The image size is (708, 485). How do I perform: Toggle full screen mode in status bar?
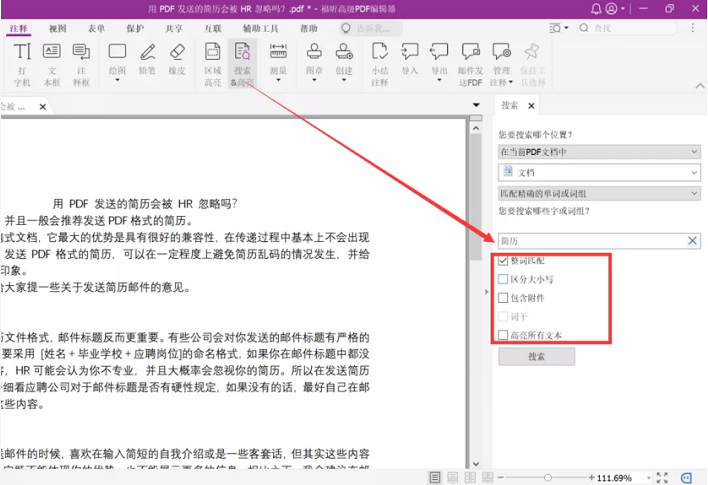(662, 477)
